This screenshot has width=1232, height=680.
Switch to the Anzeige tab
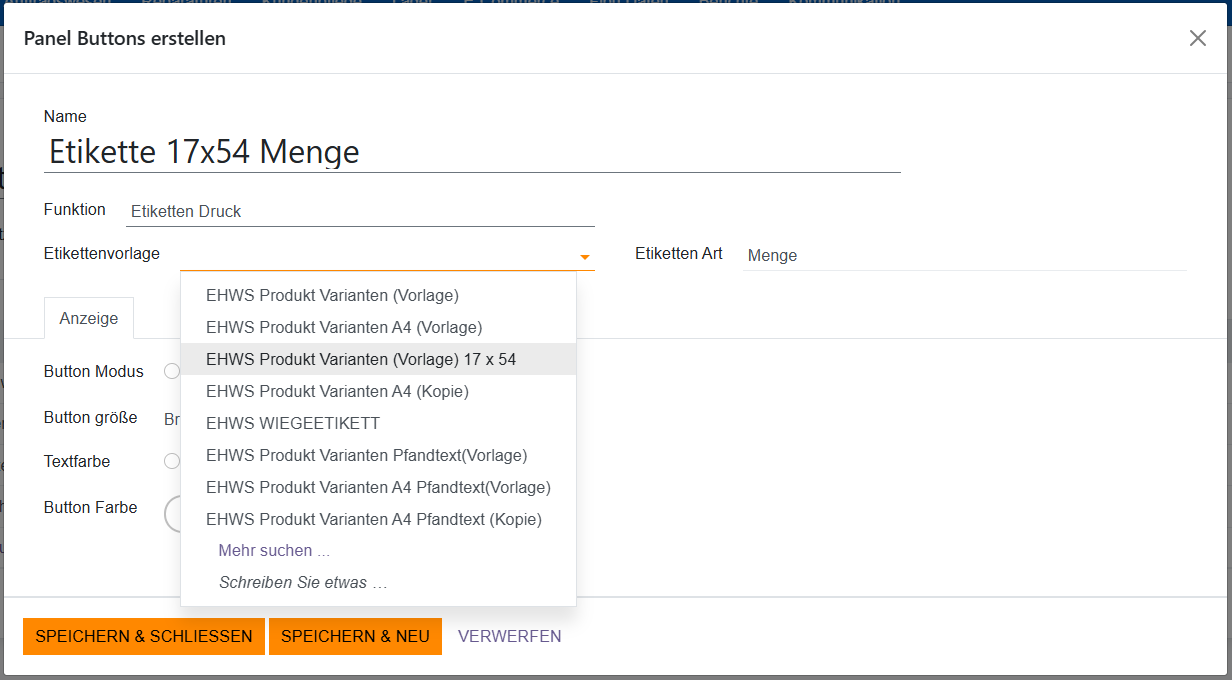click(x=89, y=318)
